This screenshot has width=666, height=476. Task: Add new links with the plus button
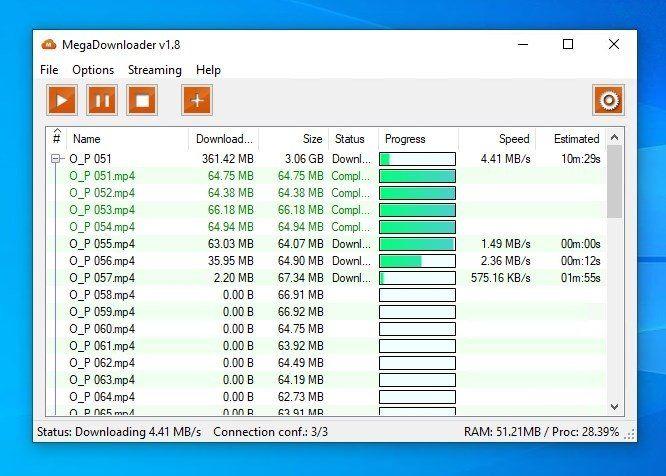tap(197, 100)
